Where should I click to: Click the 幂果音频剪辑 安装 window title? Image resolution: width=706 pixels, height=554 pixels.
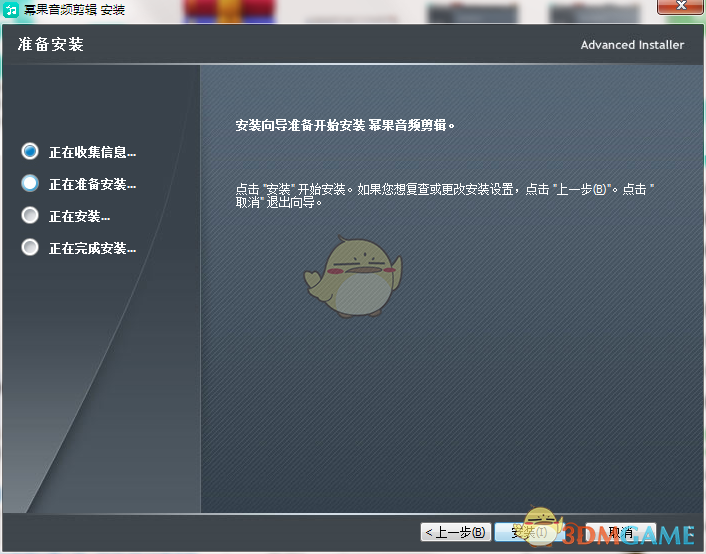point(74,9)
